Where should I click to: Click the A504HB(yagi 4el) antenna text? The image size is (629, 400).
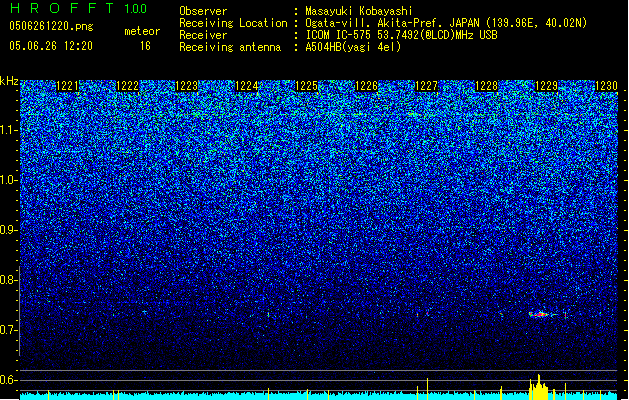(353, 47)
